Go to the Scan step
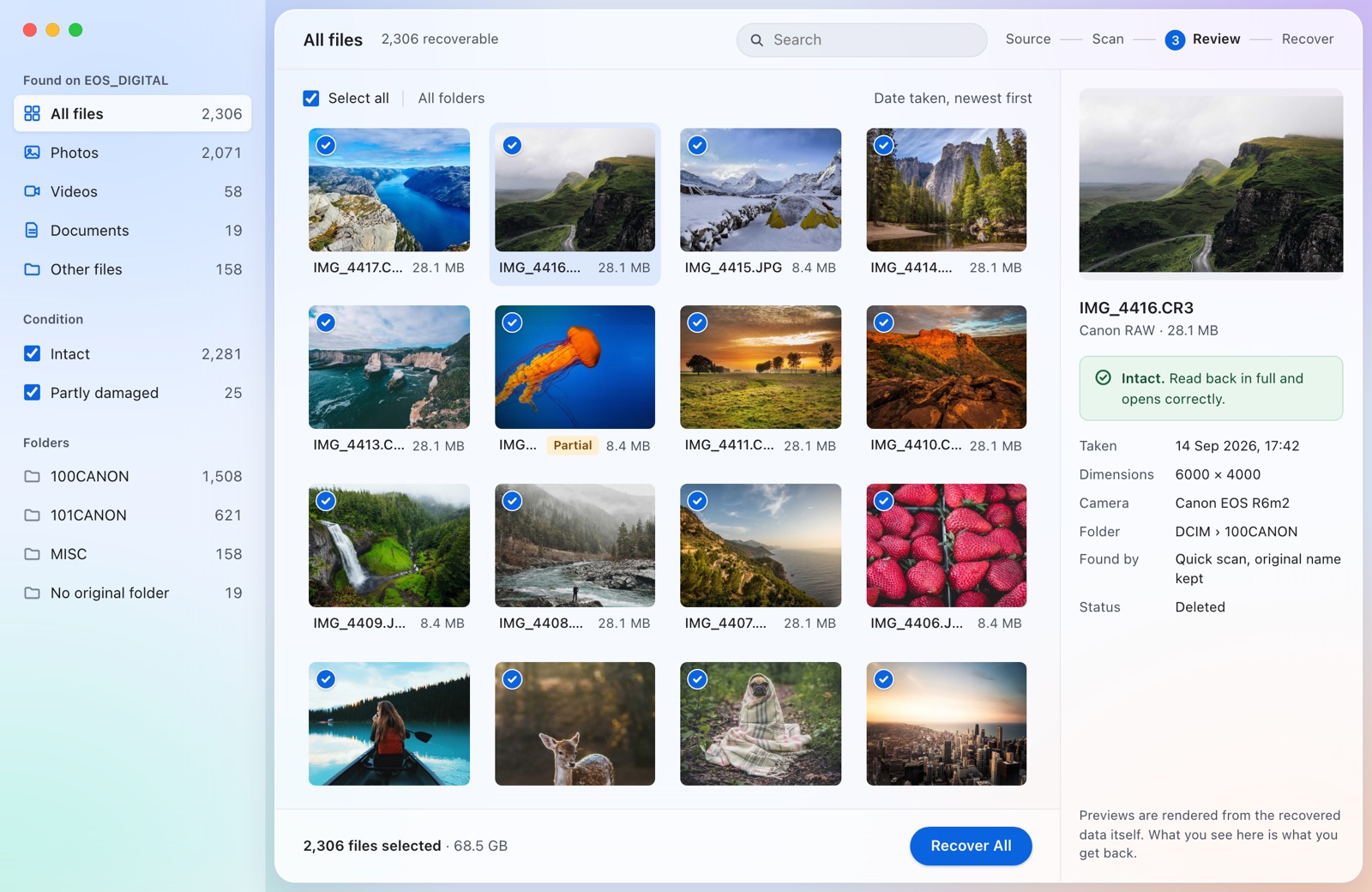The width and height of the screenshot is (1372, 892). pos(1108,39)
